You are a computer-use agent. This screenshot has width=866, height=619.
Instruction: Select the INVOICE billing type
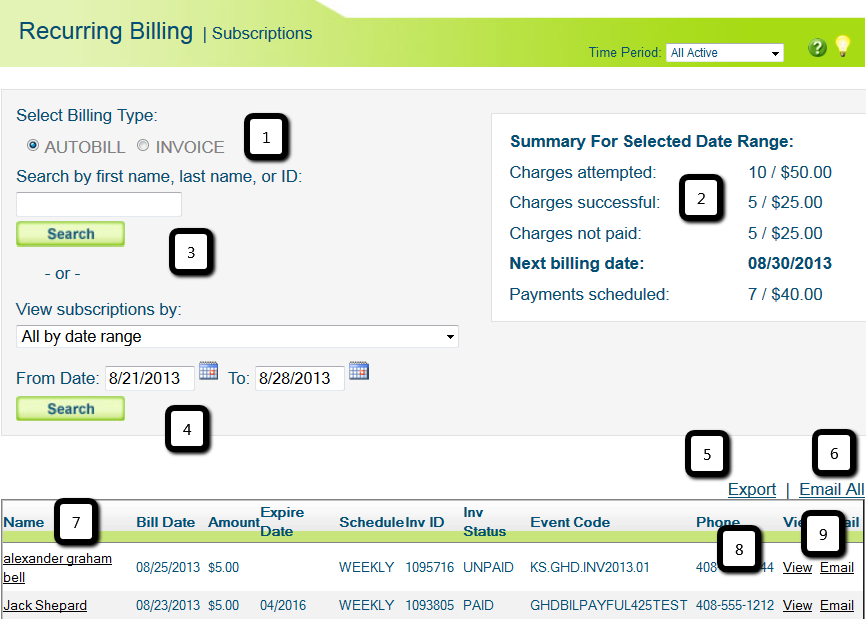click(x=143, y=146)
